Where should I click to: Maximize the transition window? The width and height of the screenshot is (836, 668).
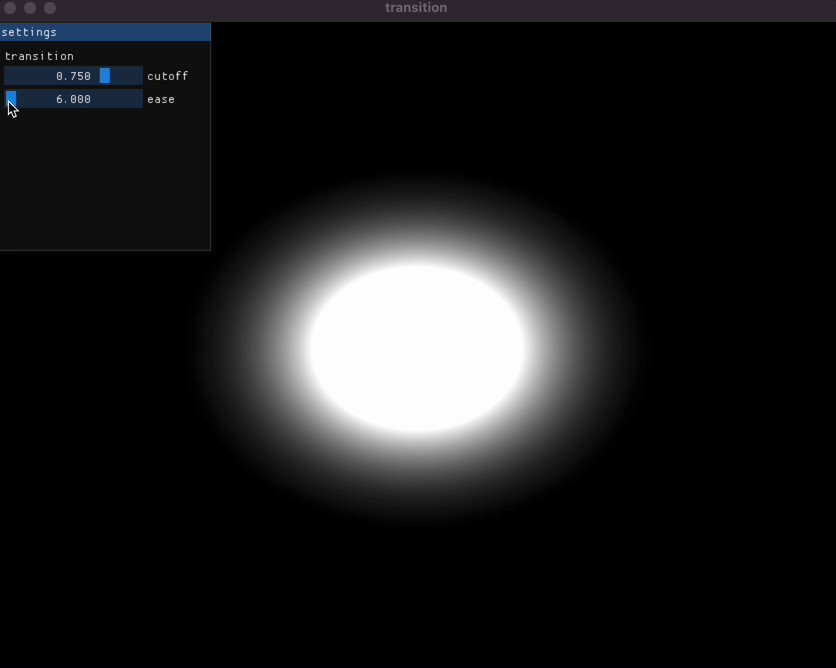[x=50, y=8]
